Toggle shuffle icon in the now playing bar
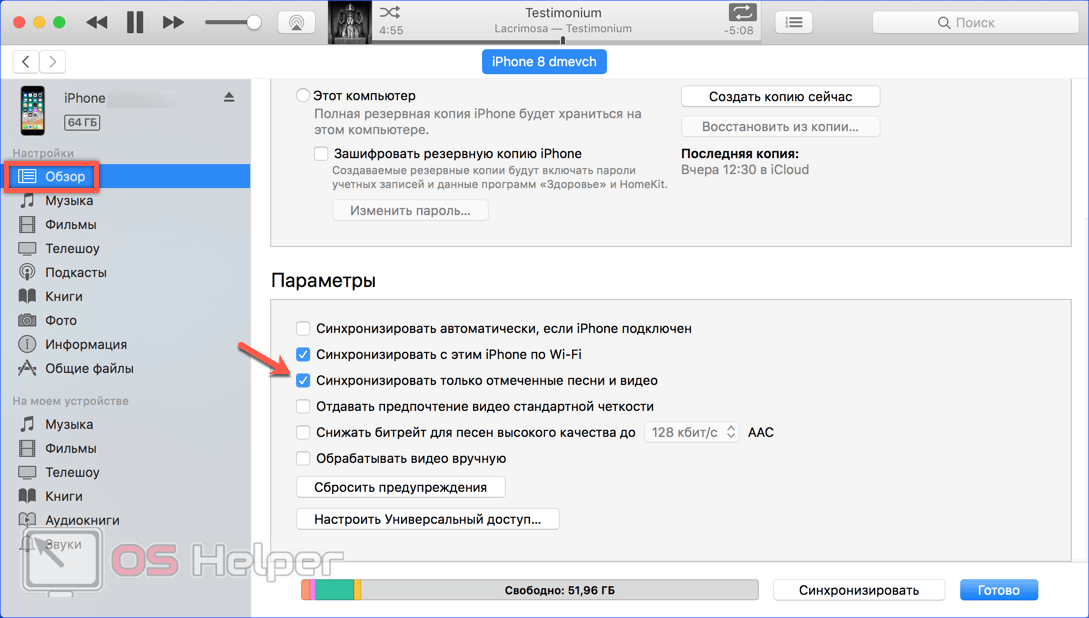 coord(390,13)
